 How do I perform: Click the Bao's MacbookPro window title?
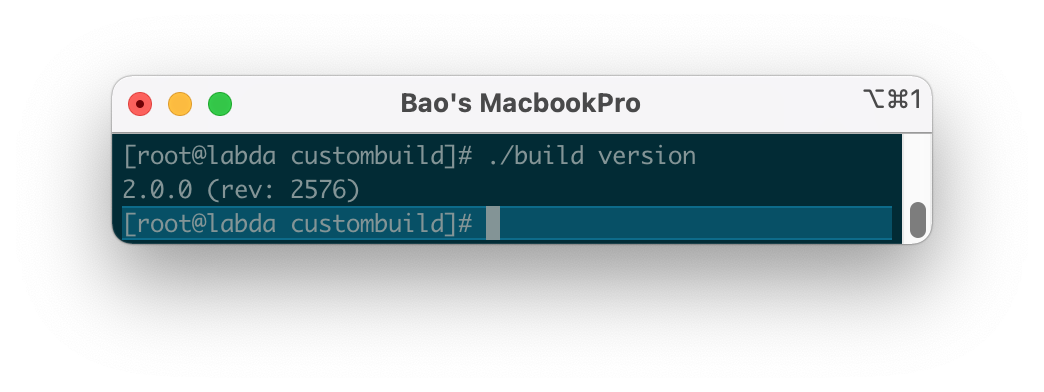[520, 103]
